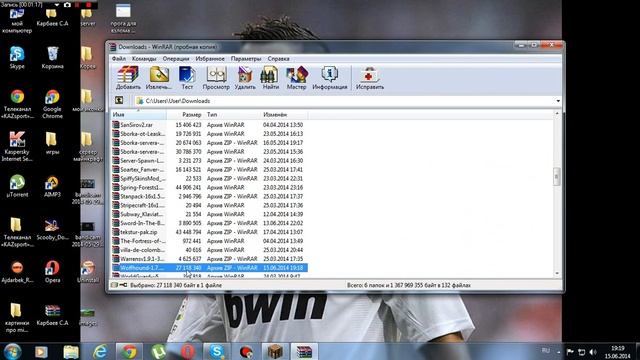Select the Opera desktop shortcut
The image size is (640, 360).
pos(52,271)
